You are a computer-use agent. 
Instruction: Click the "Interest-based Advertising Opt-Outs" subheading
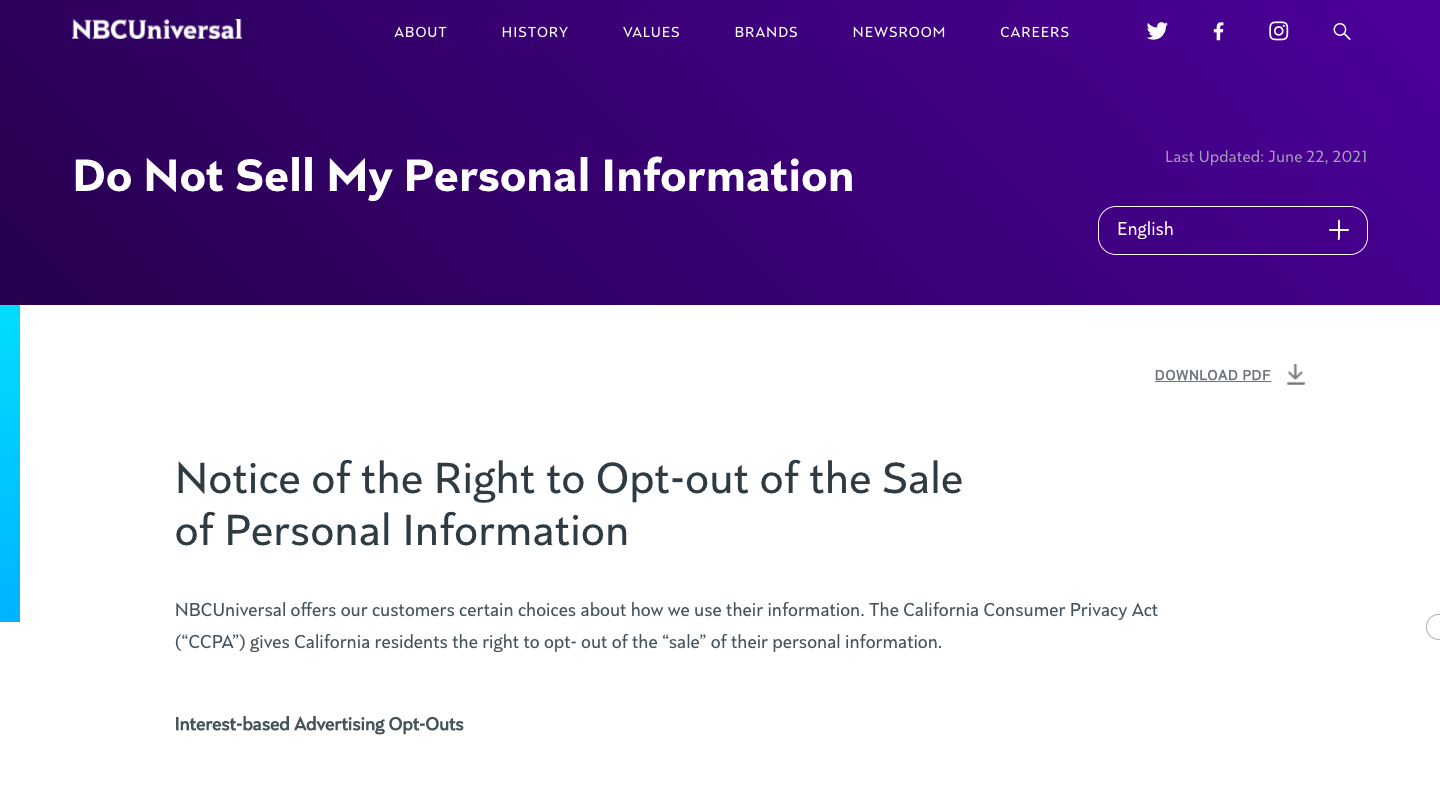(319, 724)
